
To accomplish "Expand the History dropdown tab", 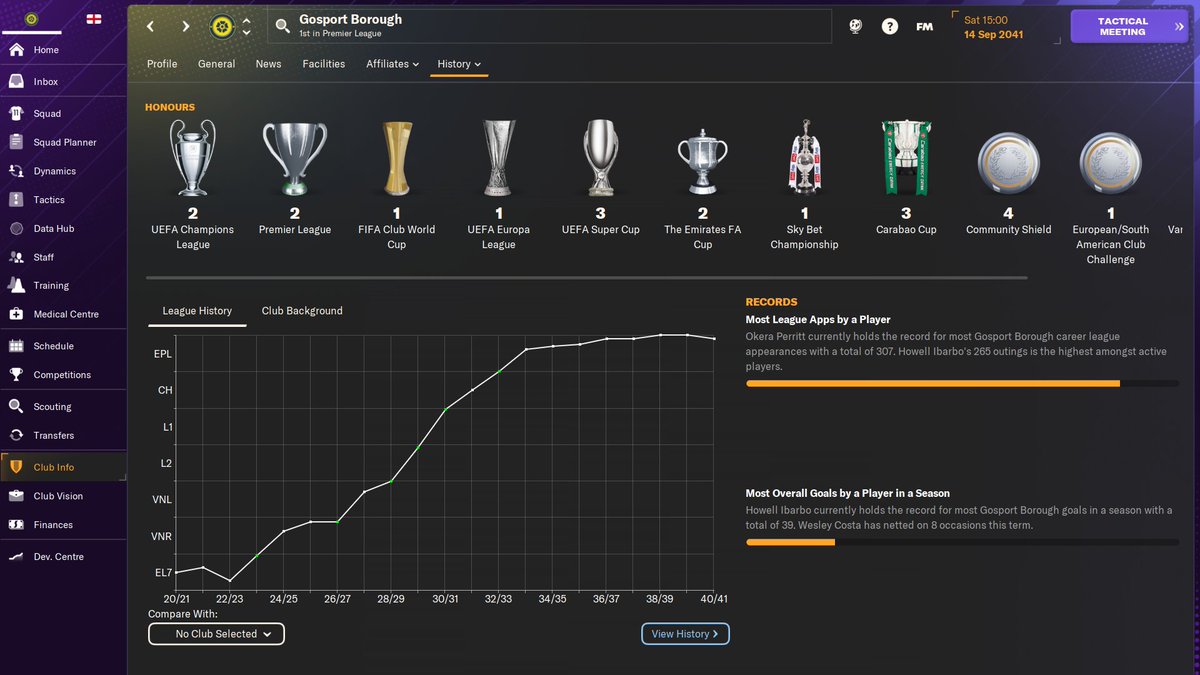I will click(x=459, y=64).
